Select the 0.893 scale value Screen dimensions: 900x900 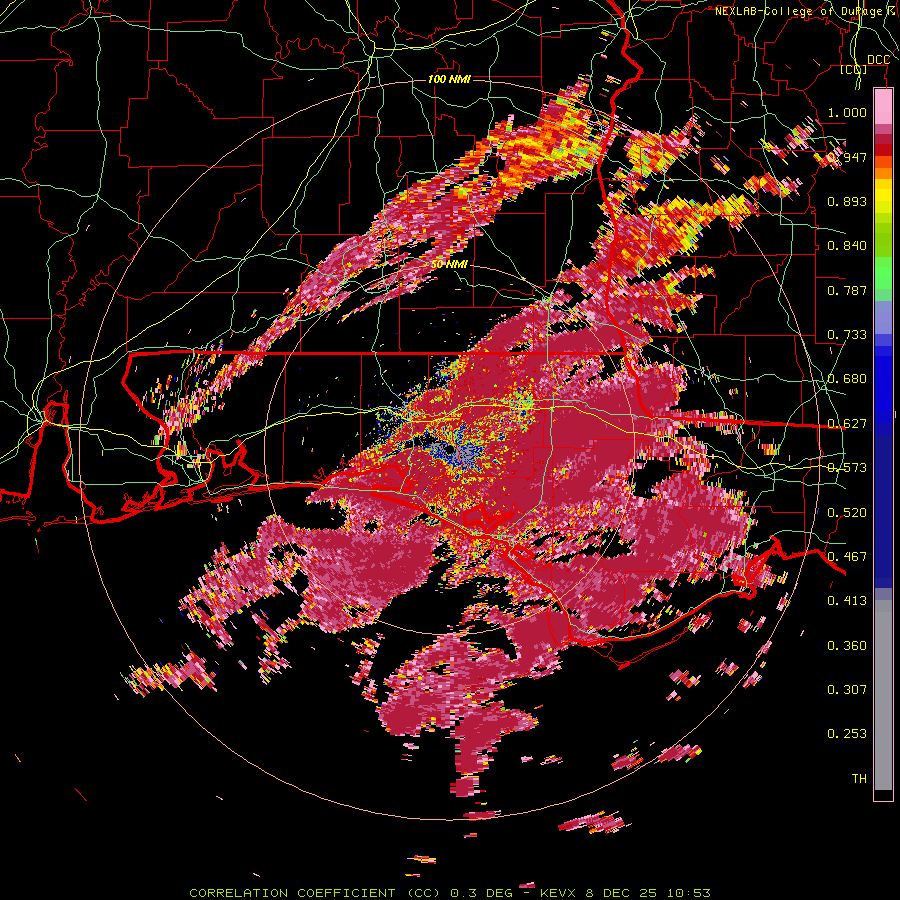847,201
